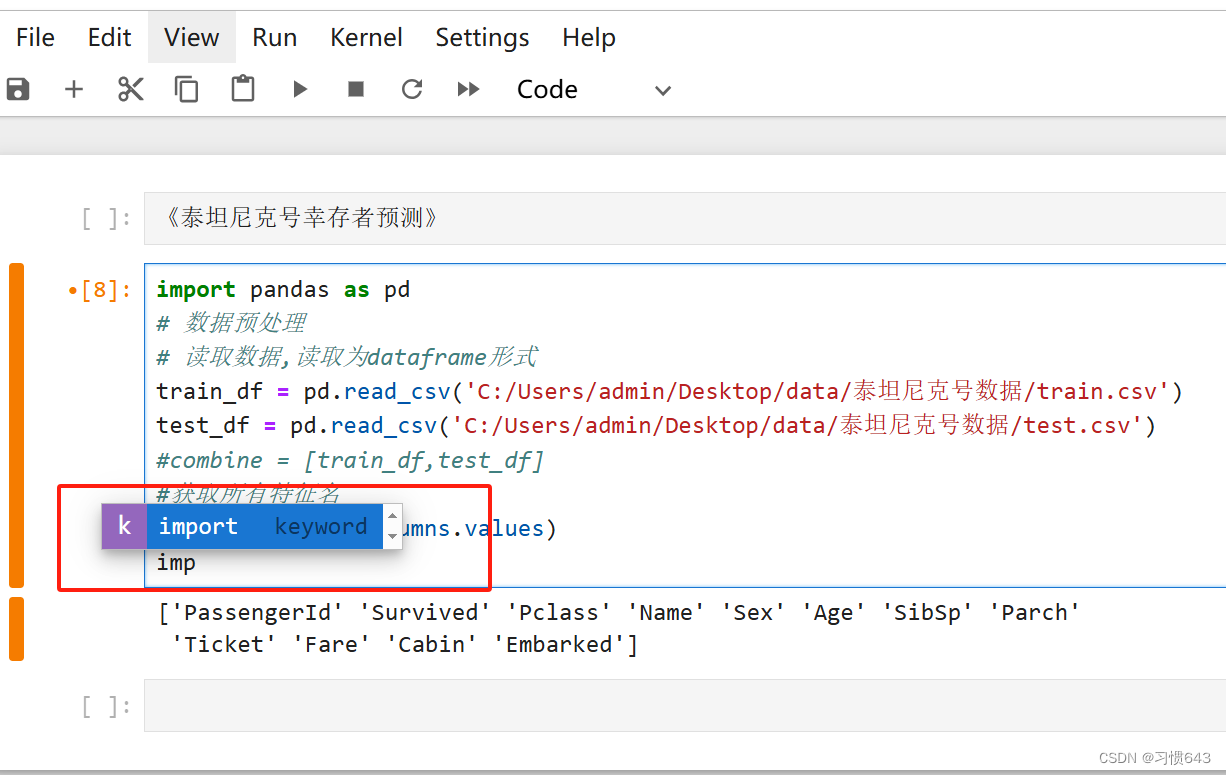The width and height of the screenshot is (1226, 775).
Task: Click the autocomplete list scrollbar arrows
Action: (392, 526)
